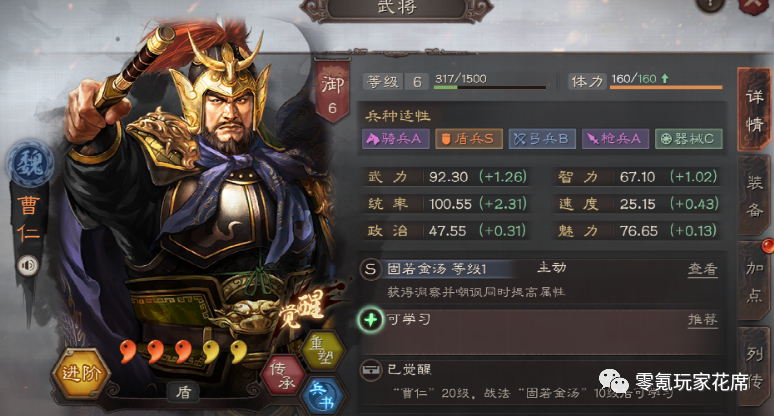Click the 推荐 recommended skills link

pos(703,320)
